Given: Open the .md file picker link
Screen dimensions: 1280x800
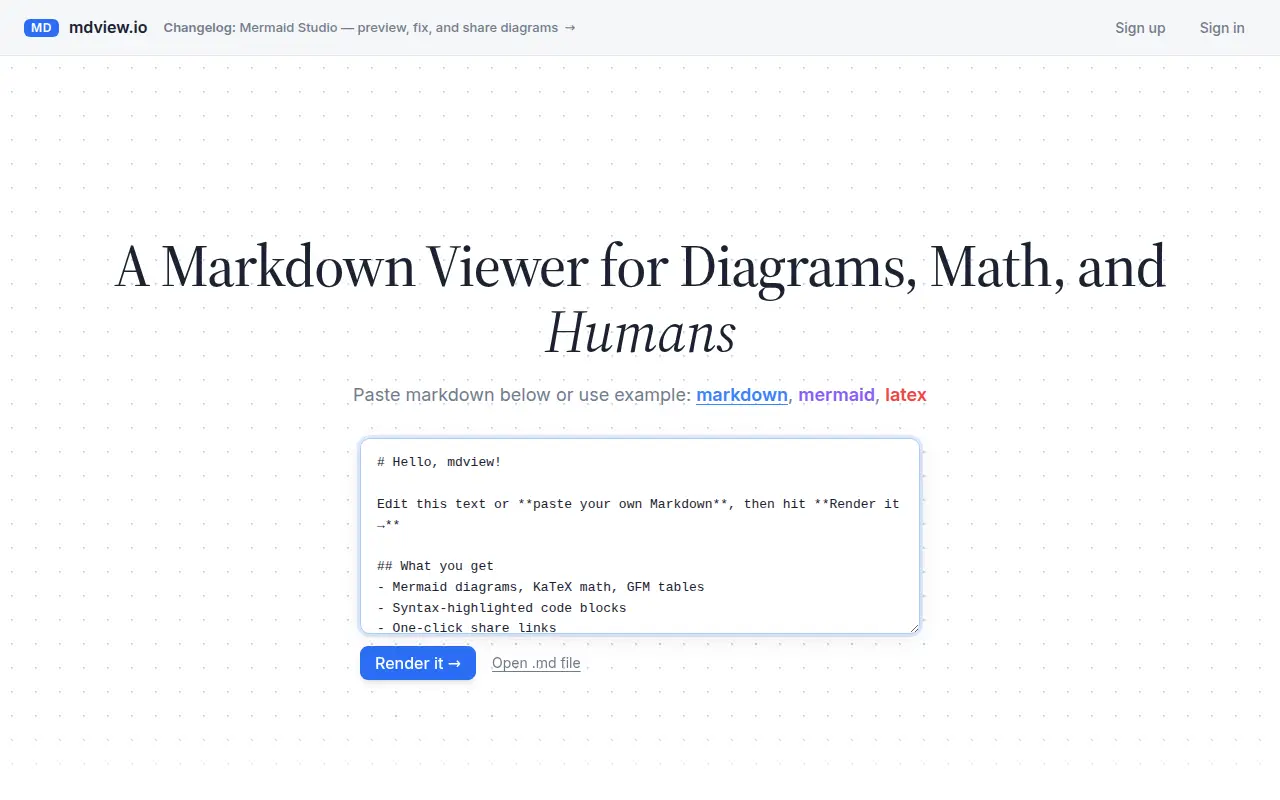Looking at the screenshot, I should tap(536, 663).
